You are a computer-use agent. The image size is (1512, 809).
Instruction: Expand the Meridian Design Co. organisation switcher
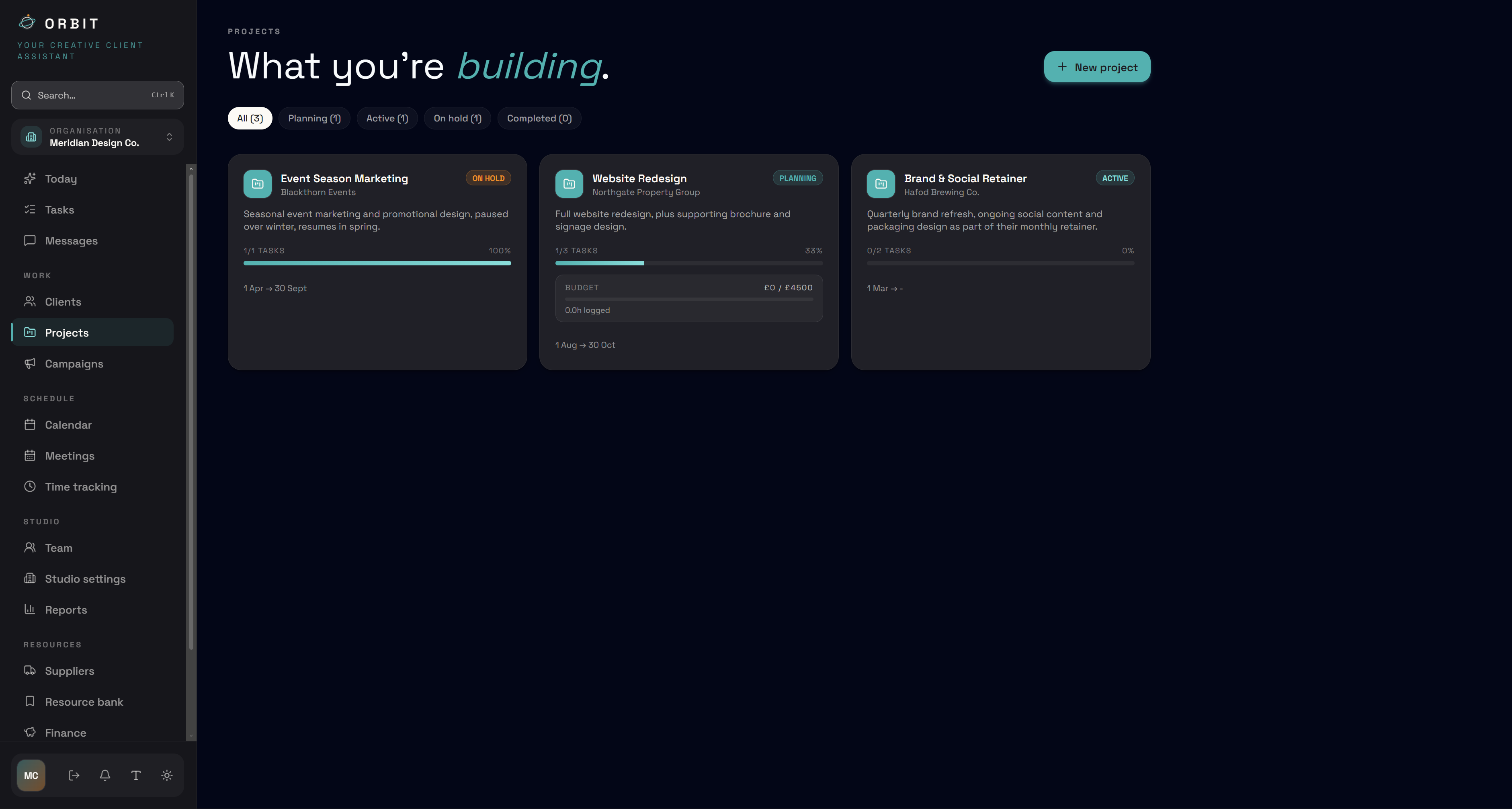(97, 137)
